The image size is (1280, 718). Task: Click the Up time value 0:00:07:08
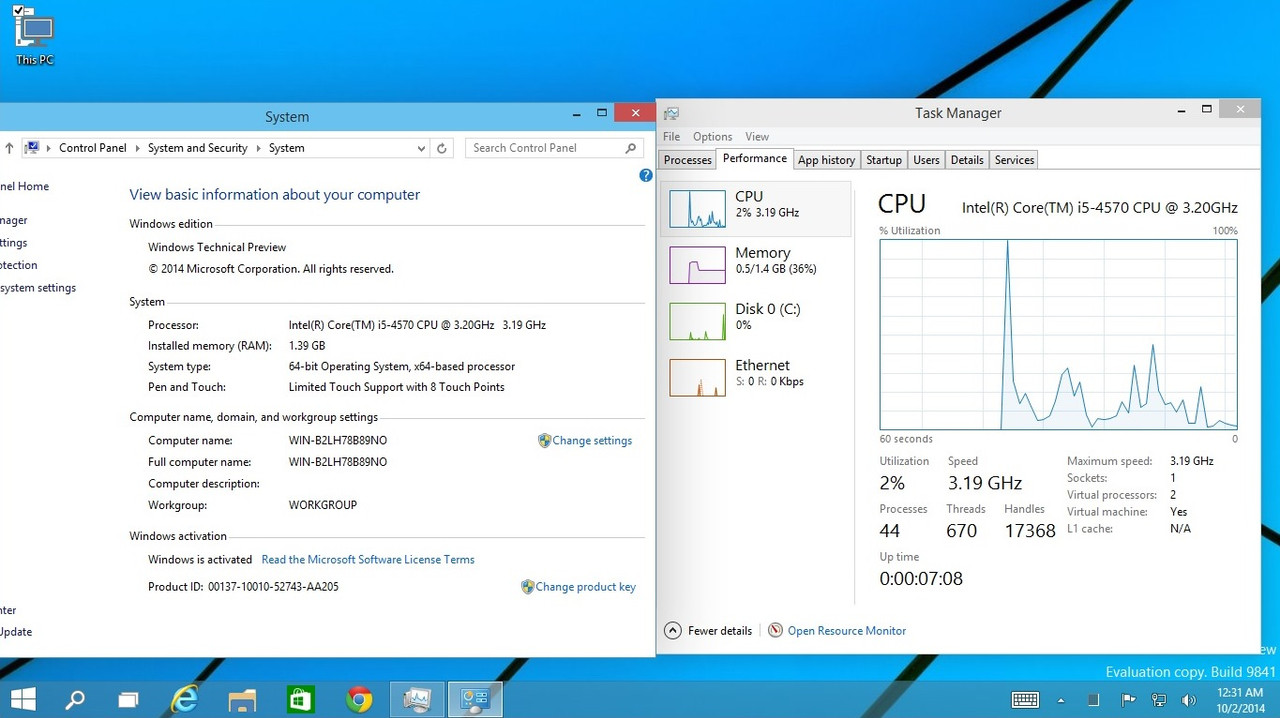click(921, 578)
